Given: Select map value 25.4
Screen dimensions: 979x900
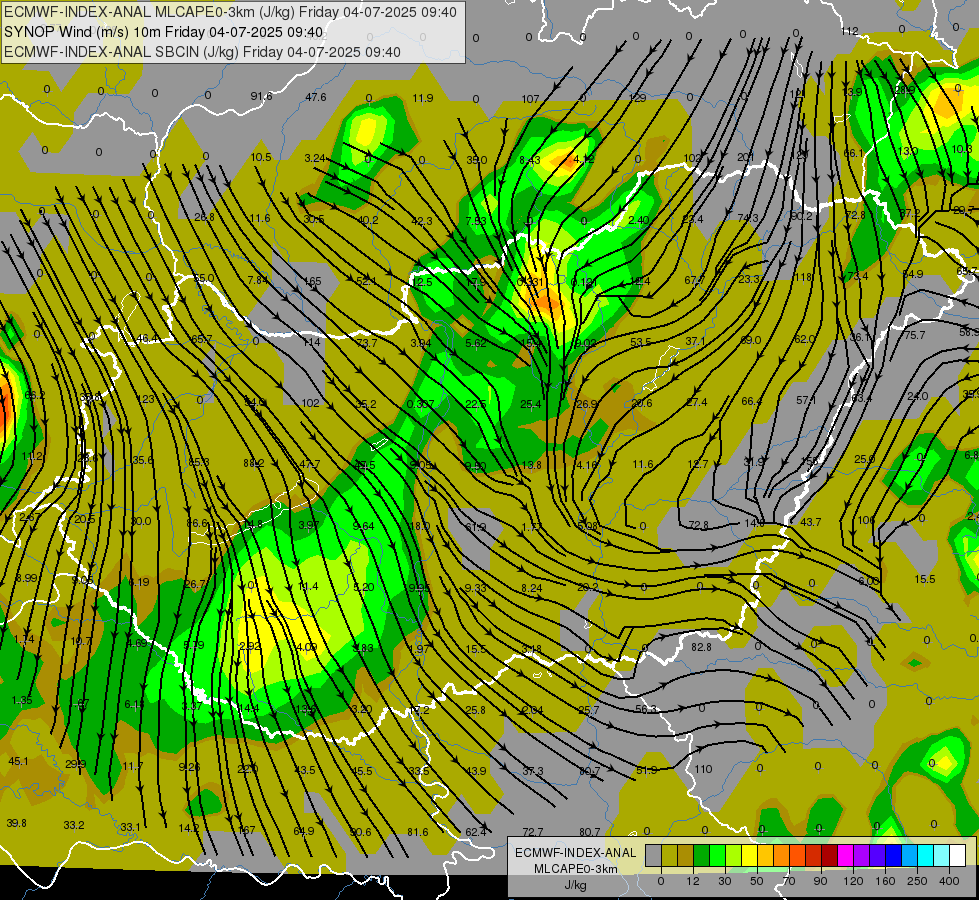Looking at the screenshot, I should (x=531, y=404).
